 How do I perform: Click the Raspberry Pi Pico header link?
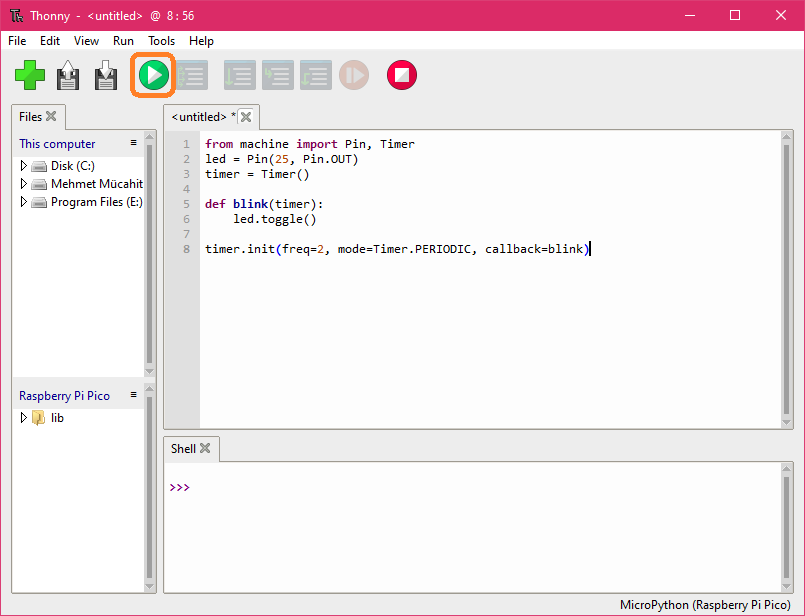click(x=64, y=396)
